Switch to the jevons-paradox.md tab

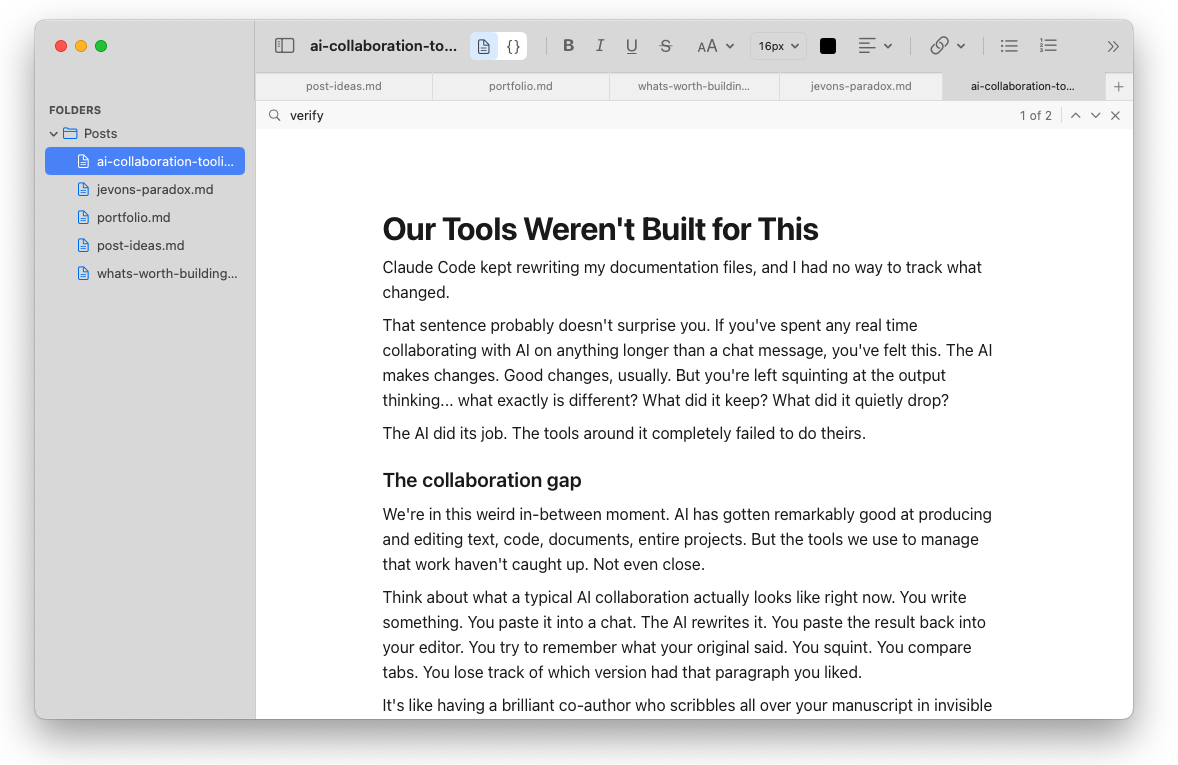[x=861, y=86]
